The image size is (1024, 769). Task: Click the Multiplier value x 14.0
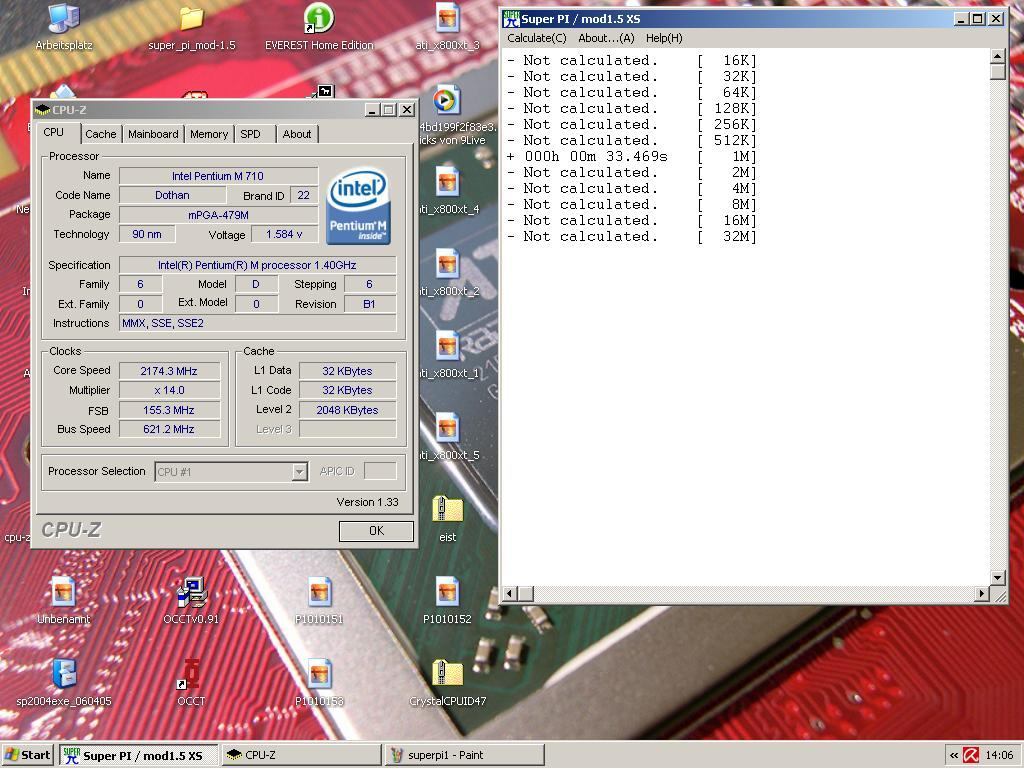169,390
